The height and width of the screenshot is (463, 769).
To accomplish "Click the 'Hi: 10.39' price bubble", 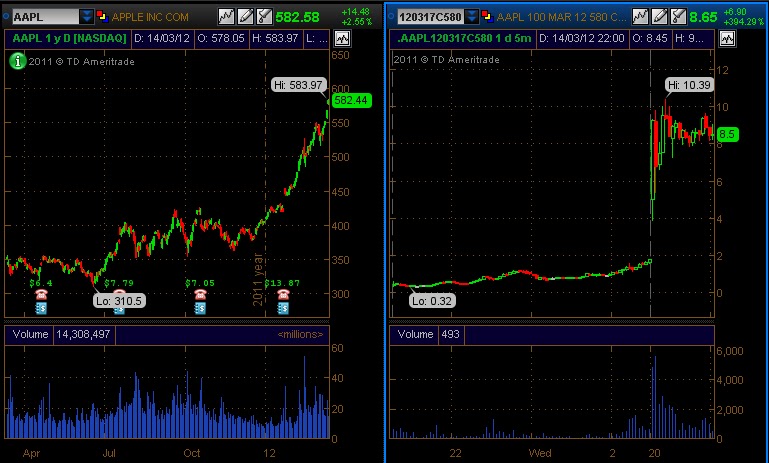I will (x=689, y=85).
